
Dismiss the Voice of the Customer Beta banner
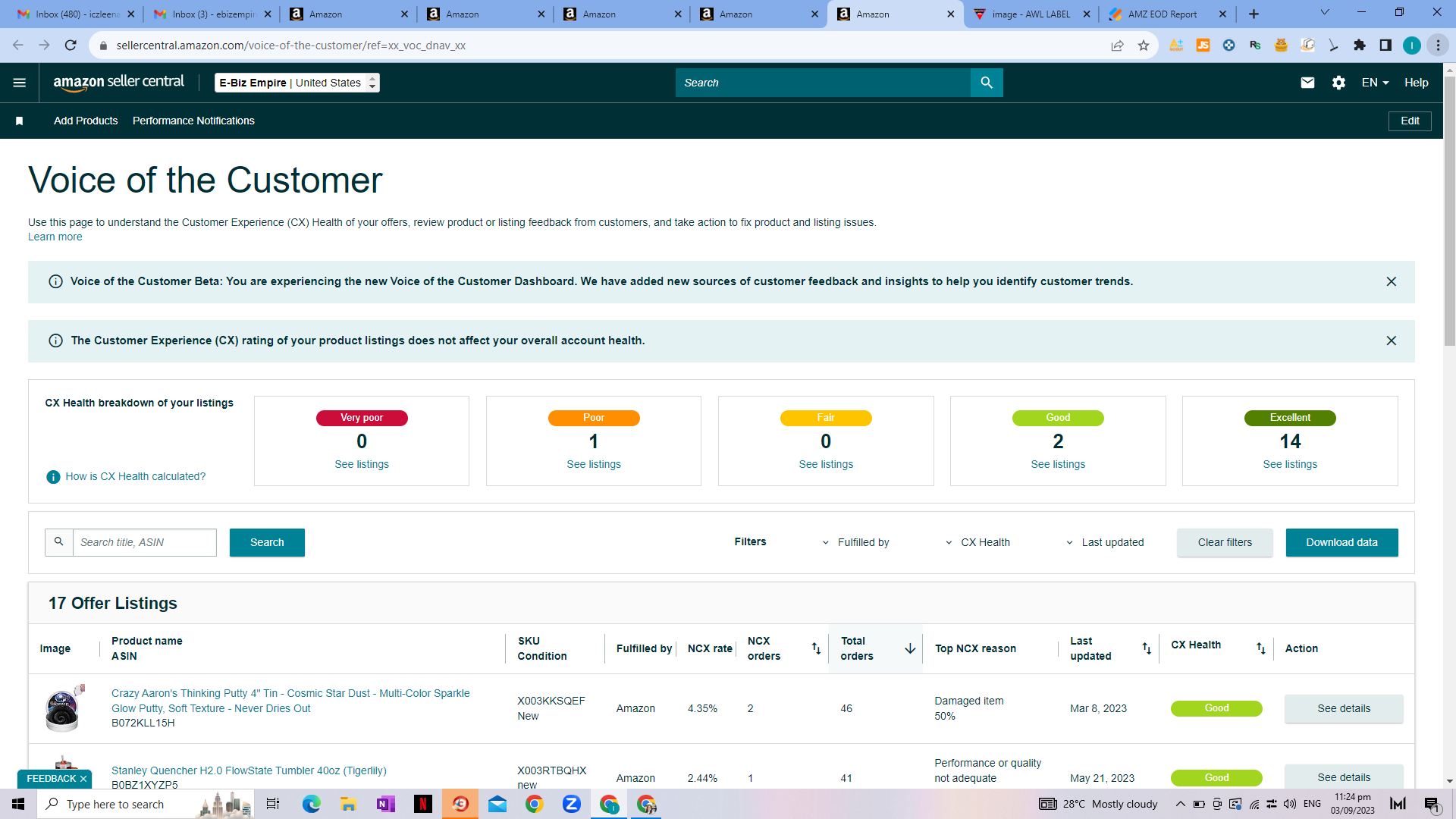coord(1392,281)
